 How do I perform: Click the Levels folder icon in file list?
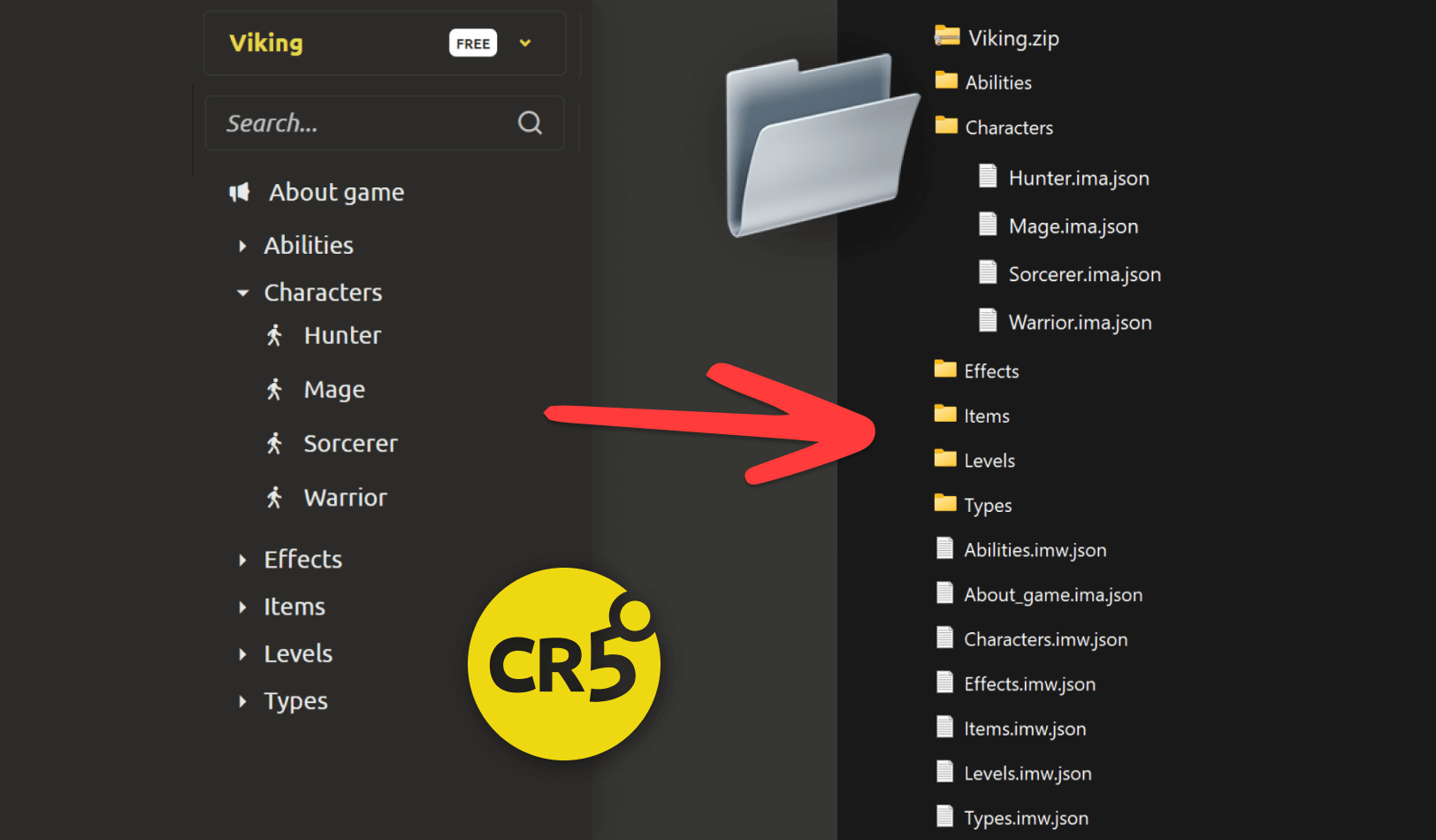[945, 458]
